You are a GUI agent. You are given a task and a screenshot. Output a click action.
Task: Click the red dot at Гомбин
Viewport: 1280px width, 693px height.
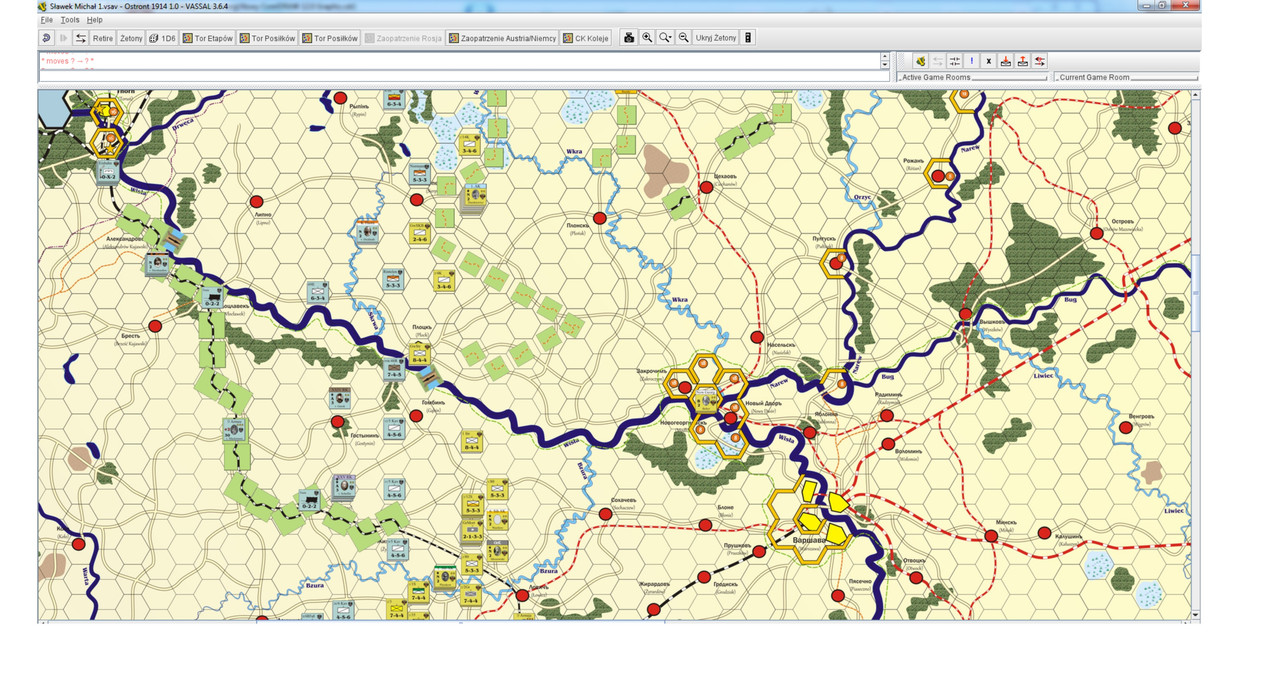tap(416, 416)
